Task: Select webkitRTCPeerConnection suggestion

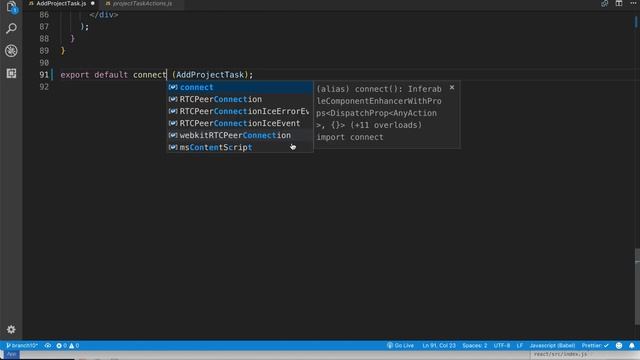Action: point(240,136)
